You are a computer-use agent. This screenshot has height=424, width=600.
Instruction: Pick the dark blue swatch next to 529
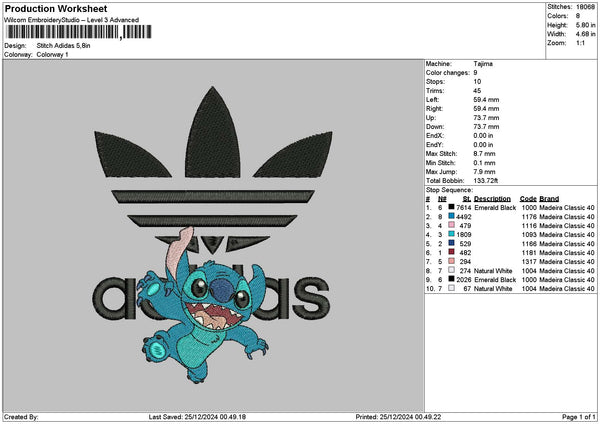pyautogui.click(x=452, y=243)
